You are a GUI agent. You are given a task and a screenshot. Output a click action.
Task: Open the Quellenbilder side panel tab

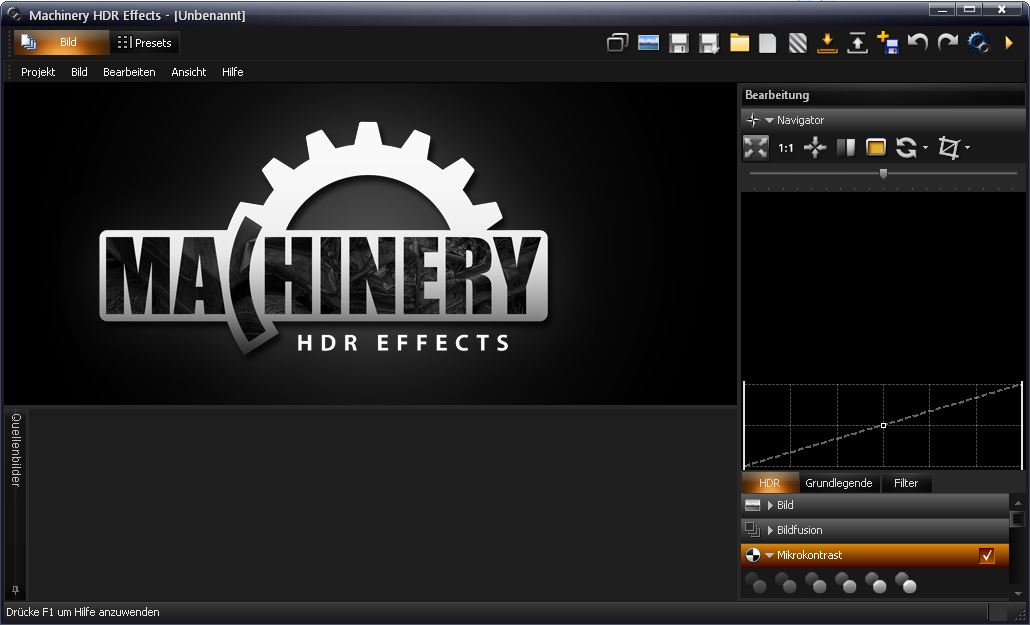(x=16, y=450)
